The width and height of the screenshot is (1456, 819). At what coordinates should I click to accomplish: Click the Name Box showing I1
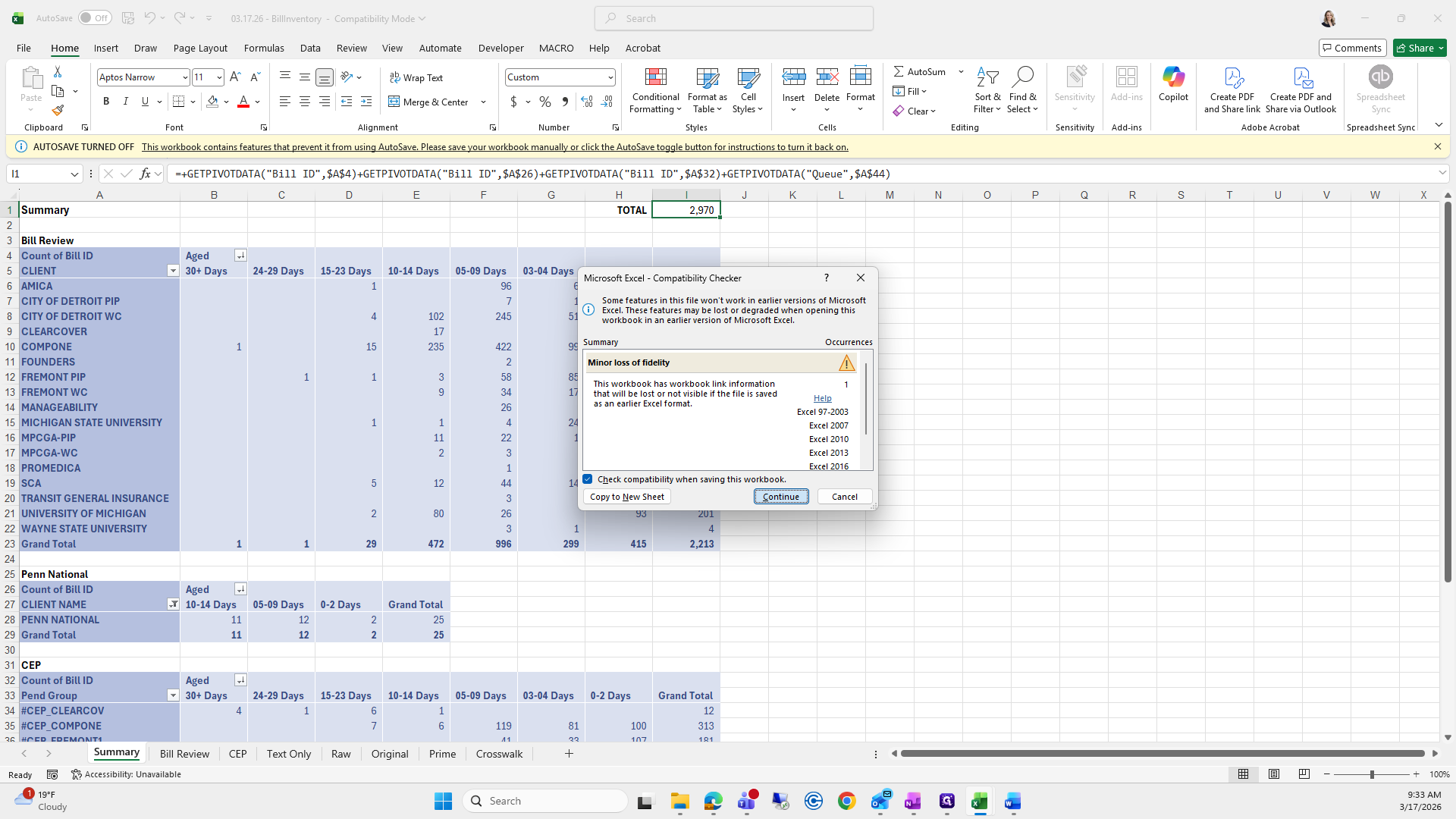(x=38, y=174)
